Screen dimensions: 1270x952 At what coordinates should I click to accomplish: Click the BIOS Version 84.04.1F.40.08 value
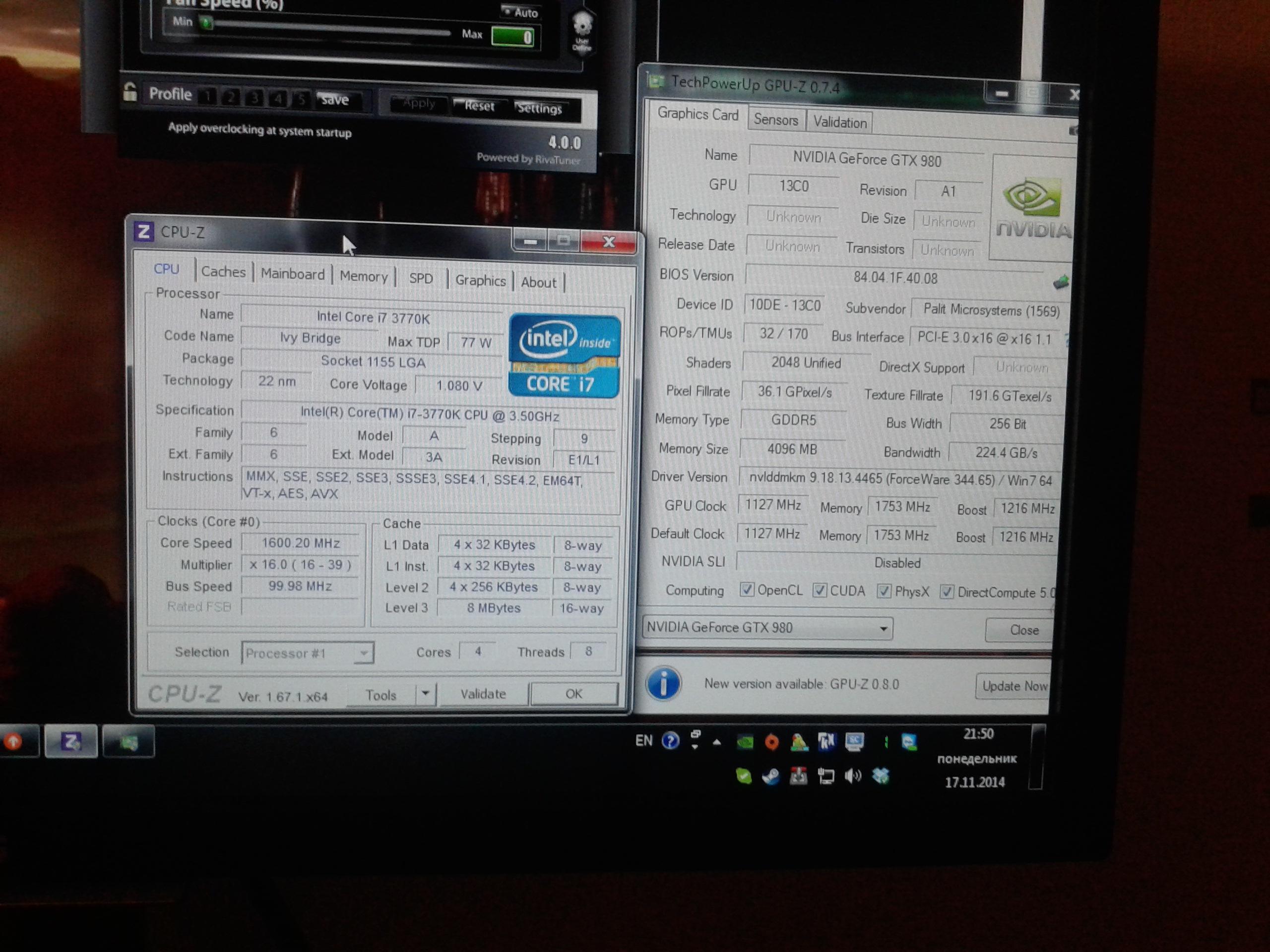pos(895,278)
